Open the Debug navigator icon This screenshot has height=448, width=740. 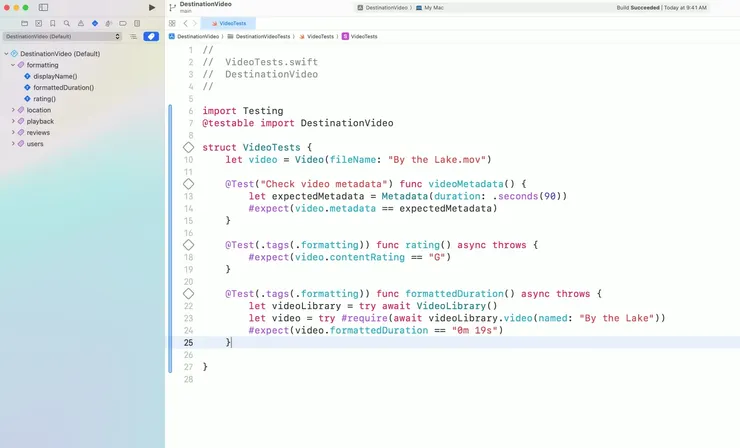coord(109,23)
